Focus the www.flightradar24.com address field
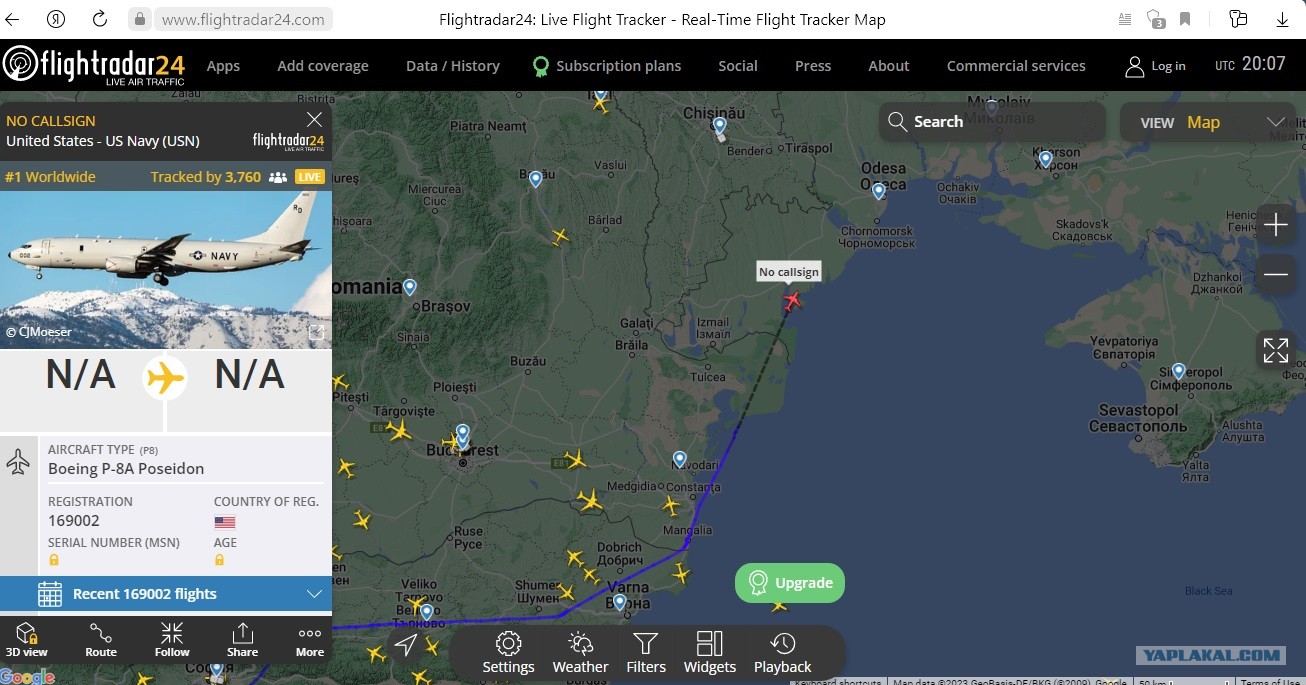The width and height of the screenshot is (1306, 685). pyautogui.click(x=242, y=19)
